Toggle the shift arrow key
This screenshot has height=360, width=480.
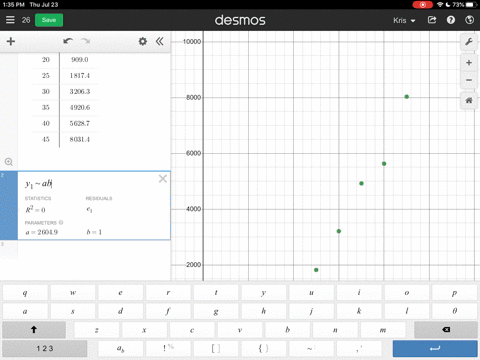tap(34, 330)
